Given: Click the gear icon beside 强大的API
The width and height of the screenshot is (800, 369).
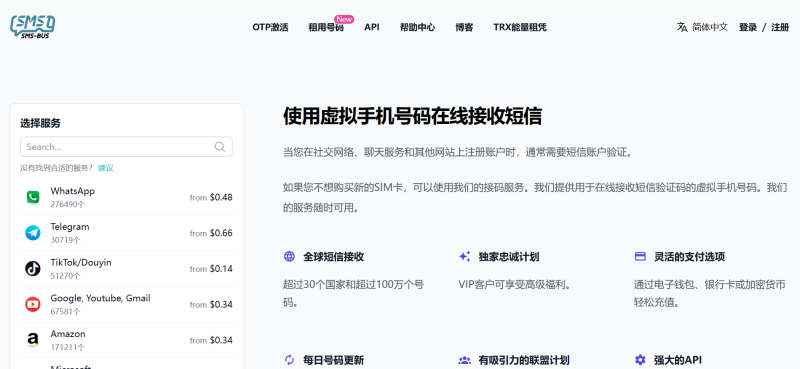Looking at the screenshot, I should point(640,360).
